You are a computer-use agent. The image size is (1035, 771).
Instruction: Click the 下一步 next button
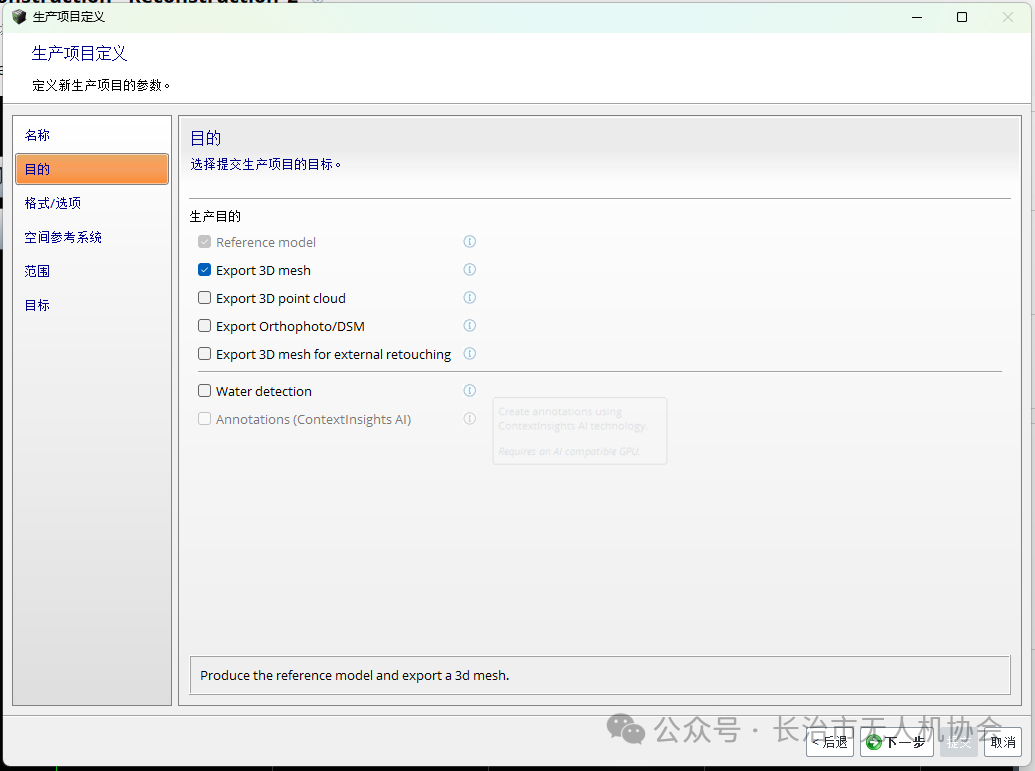(896, 742)
